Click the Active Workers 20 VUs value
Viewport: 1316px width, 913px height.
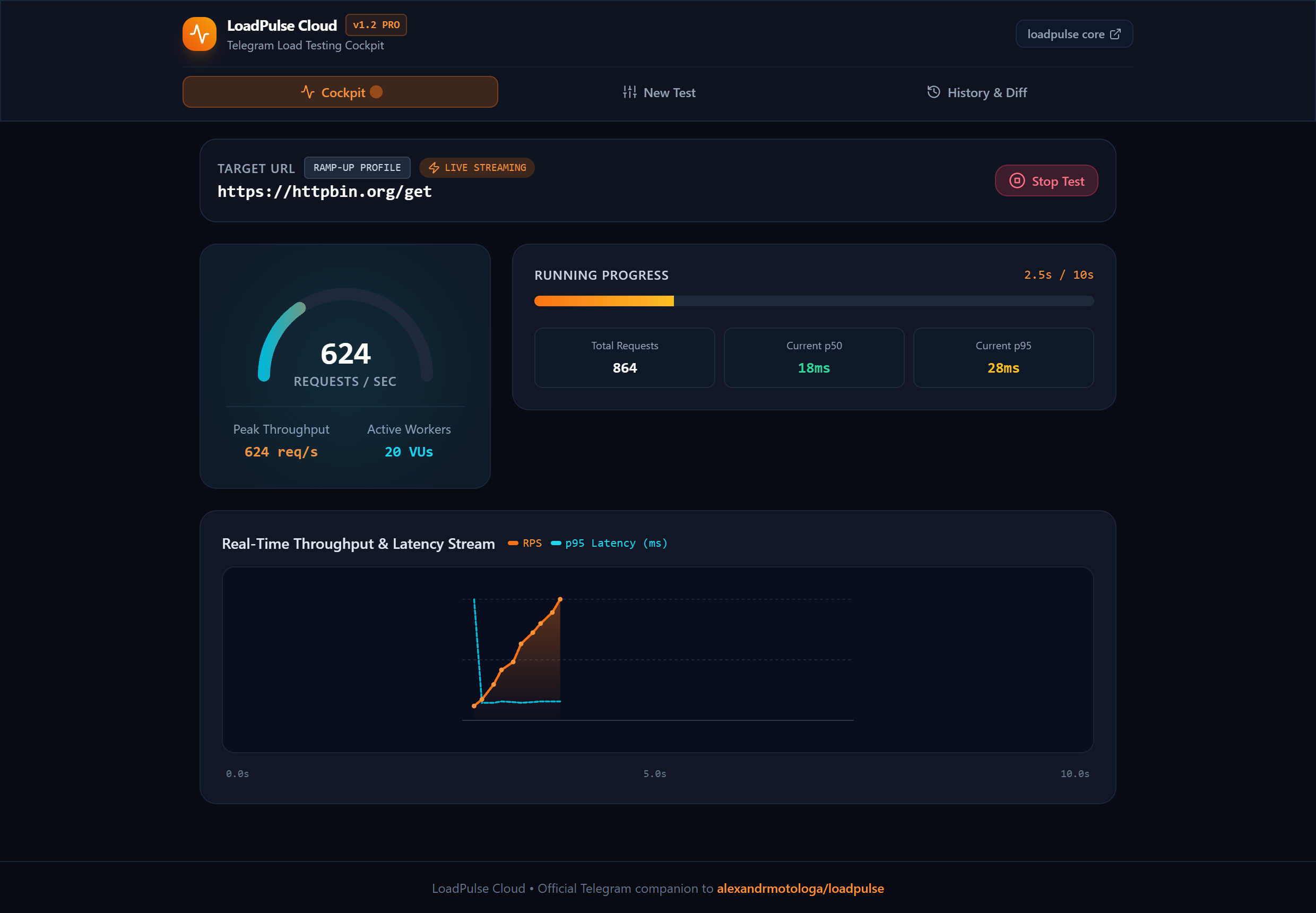[409, 452]
